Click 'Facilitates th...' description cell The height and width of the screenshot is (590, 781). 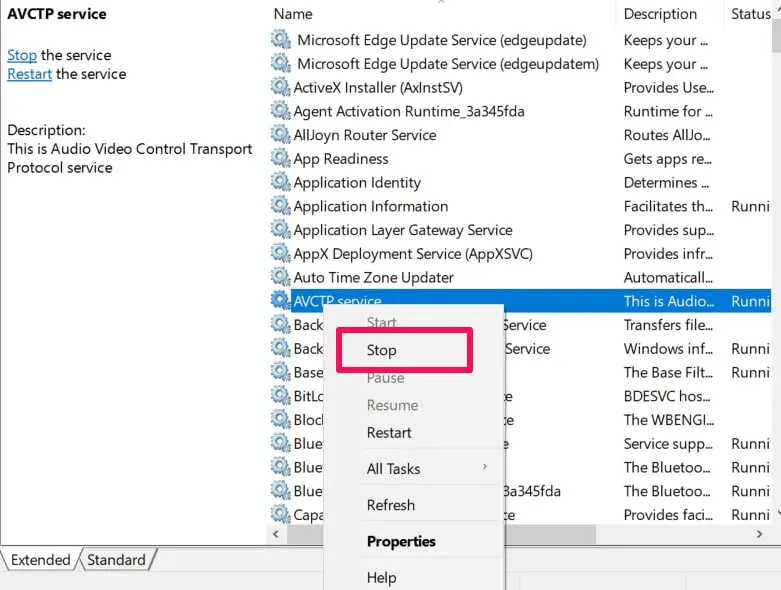(x=668, y=206)
